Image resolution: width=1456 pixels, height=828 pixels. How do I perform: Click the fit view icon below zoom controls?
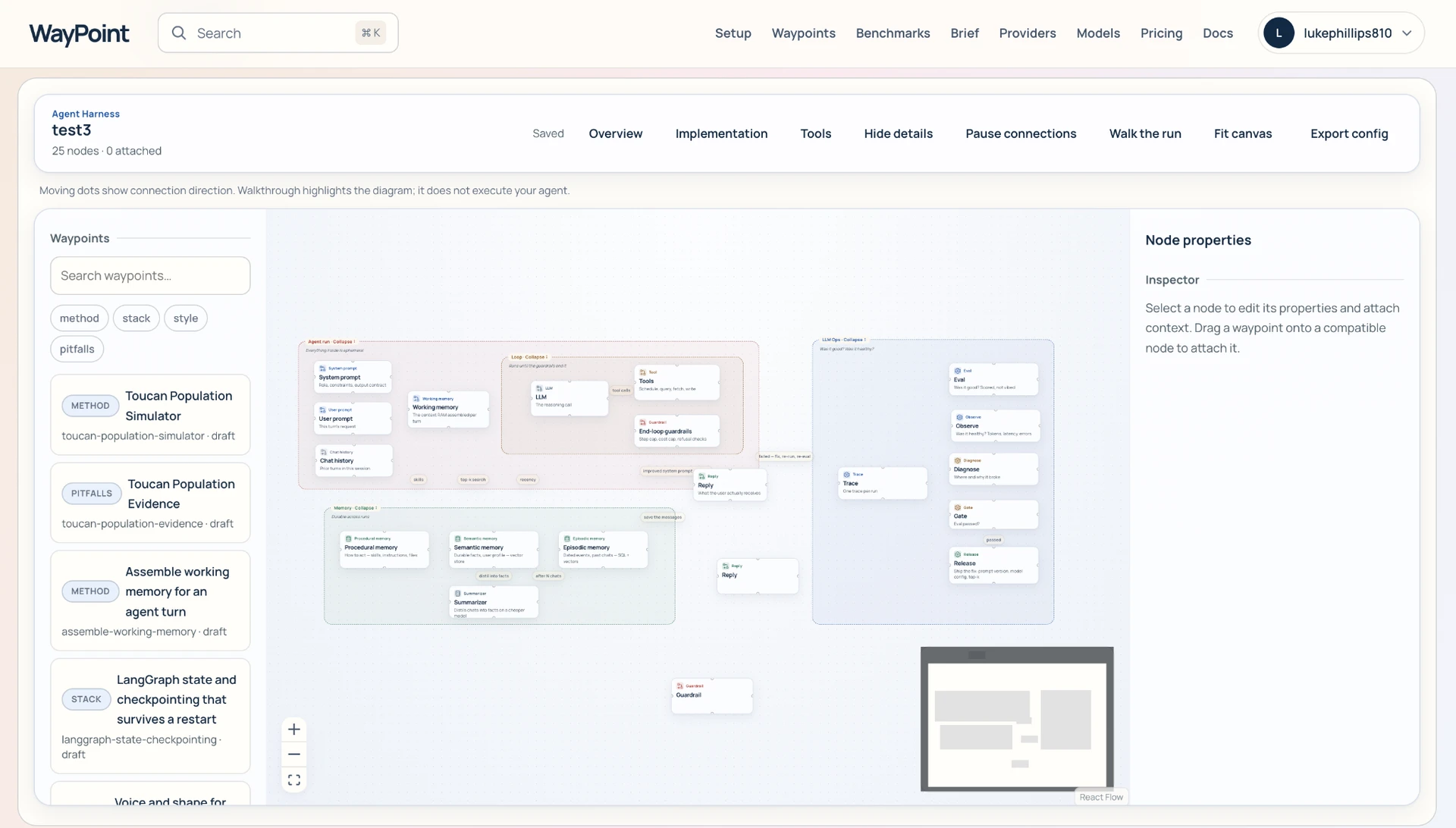pyautogui.click(x=294, y=779)
